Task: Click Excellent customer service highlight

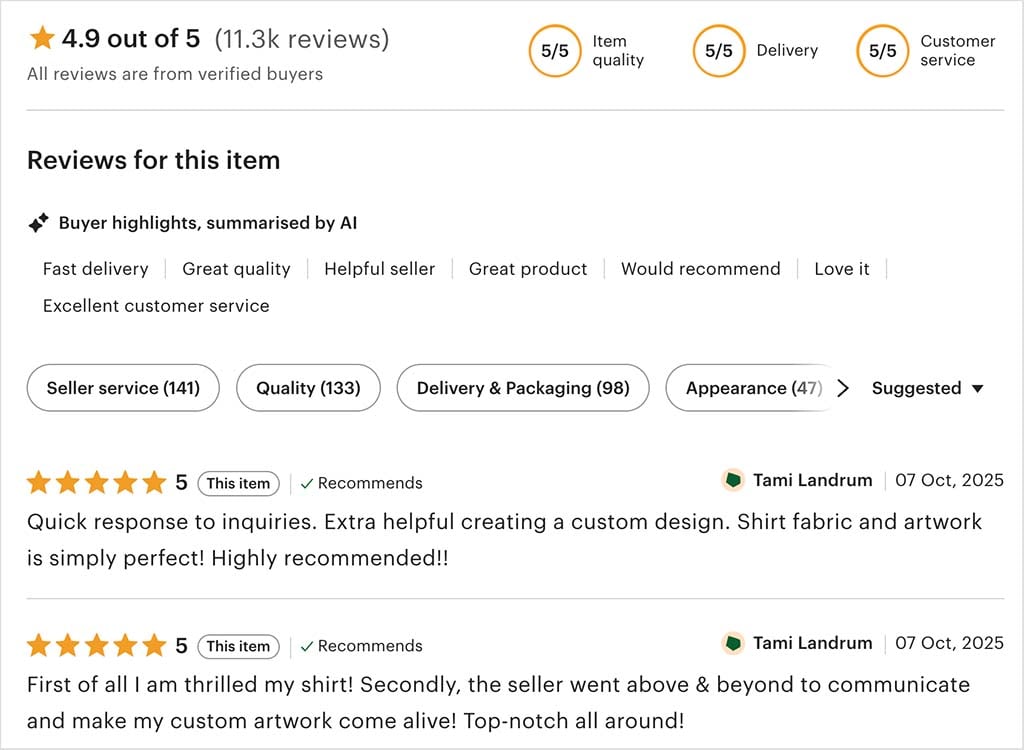Action: coord(156,306)
